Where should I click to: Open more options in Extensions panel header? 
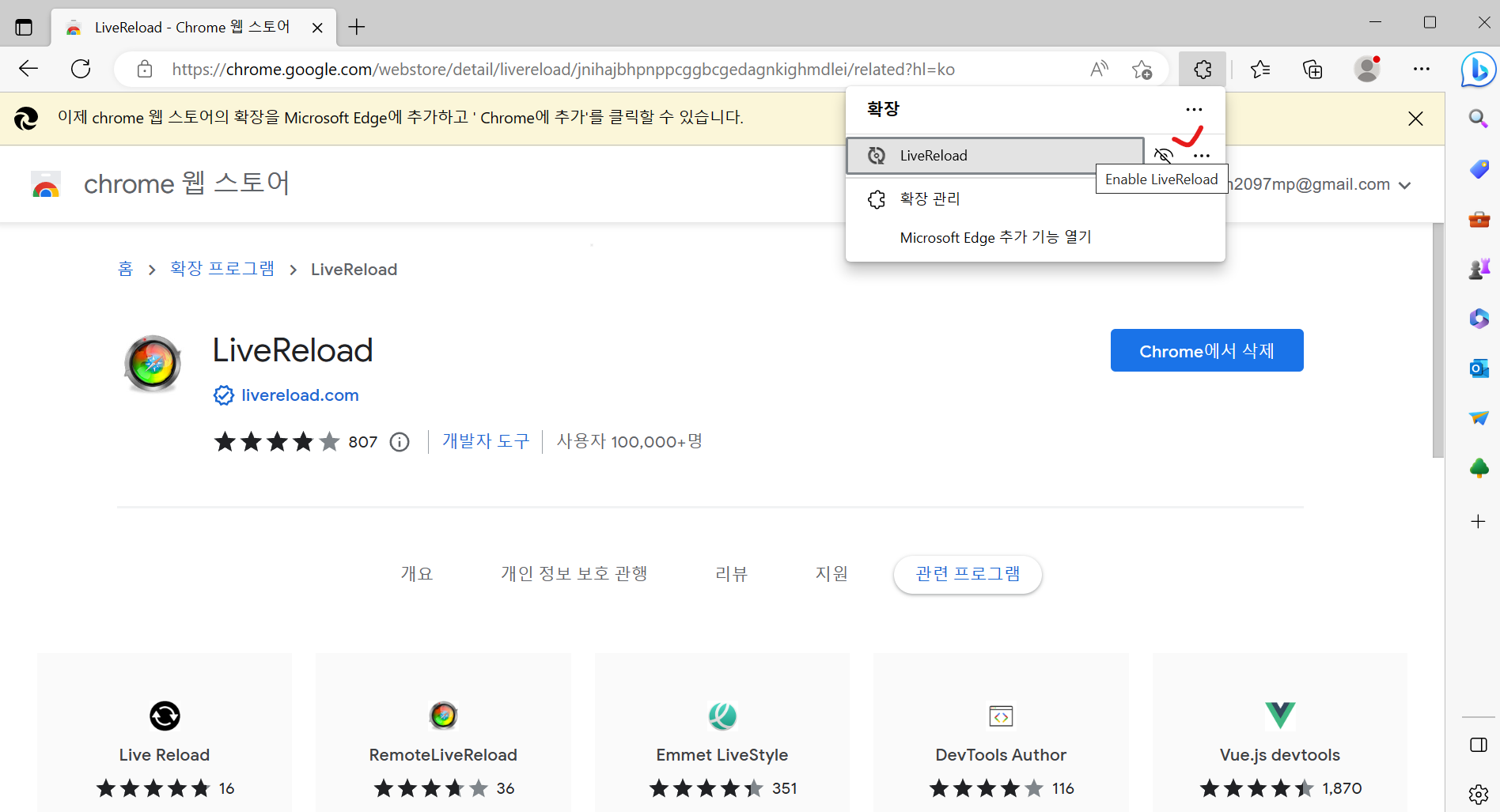coord(1194,109)
